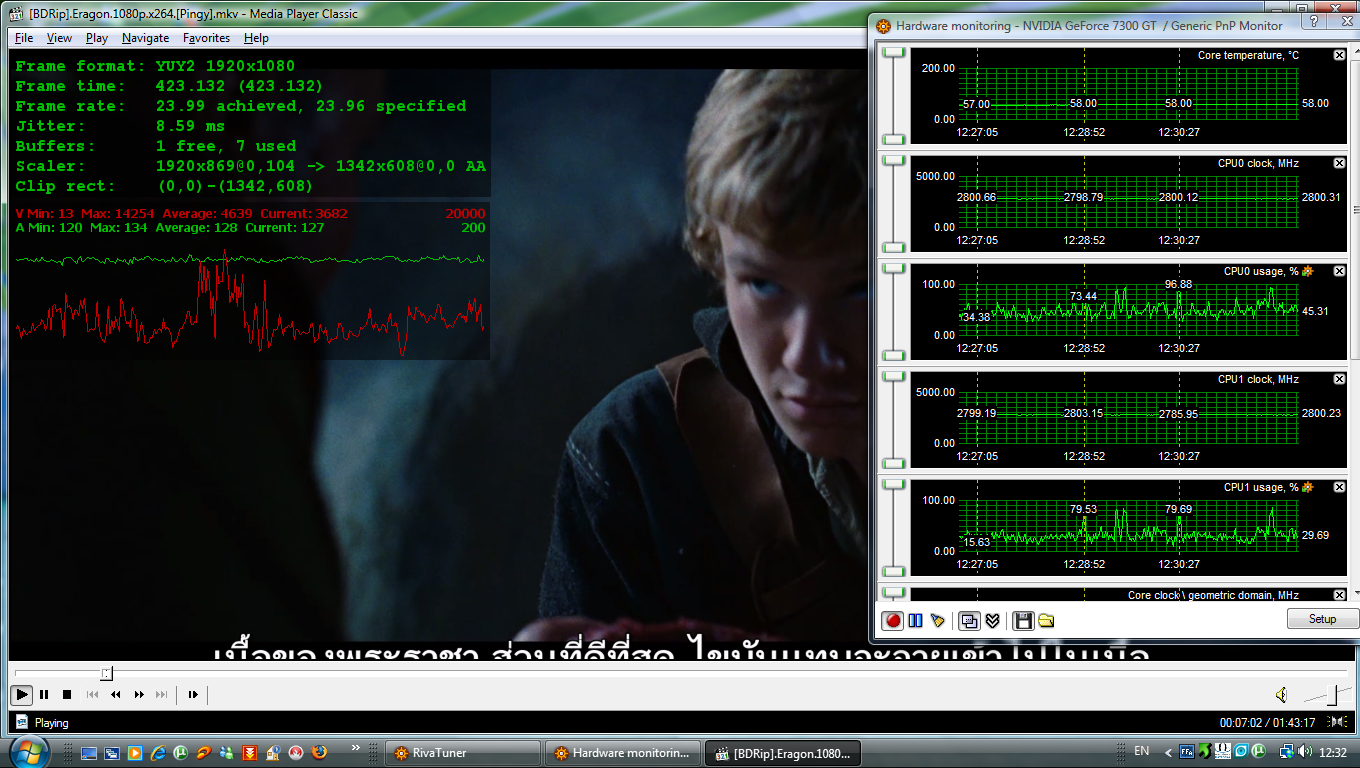Click the double-chevron down icon
This screenshot has height=768, width=1360.
992,621
